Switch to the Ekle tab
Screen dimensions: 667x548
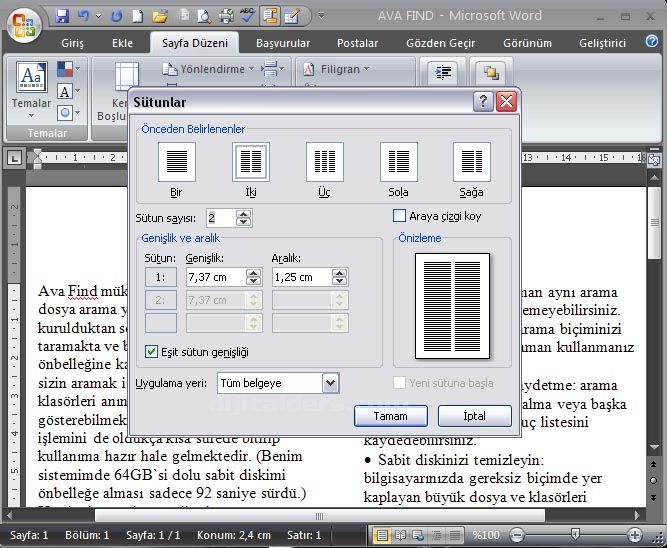(123, 43)
